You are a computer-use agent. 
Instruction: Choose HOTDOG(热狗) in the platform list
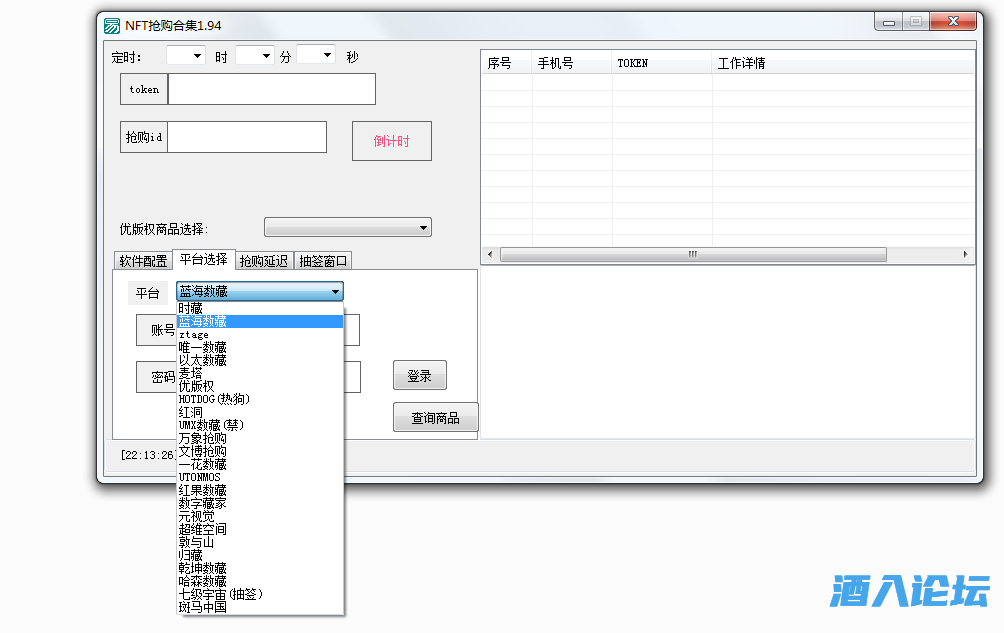tap(214, 399)
